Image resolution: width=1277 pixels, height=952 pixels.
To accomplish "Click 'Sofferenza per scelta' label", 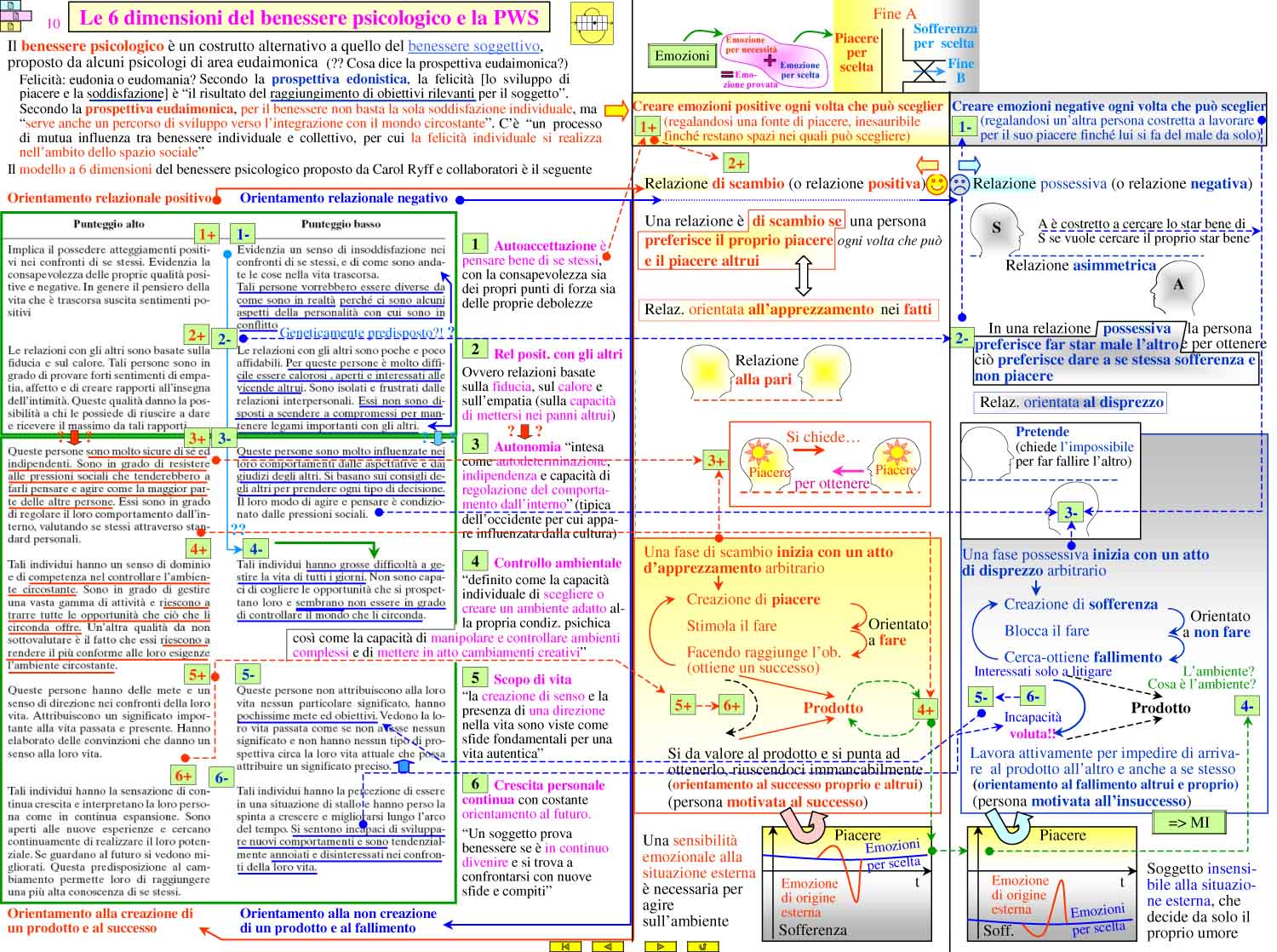I will [x=945, y=36].
